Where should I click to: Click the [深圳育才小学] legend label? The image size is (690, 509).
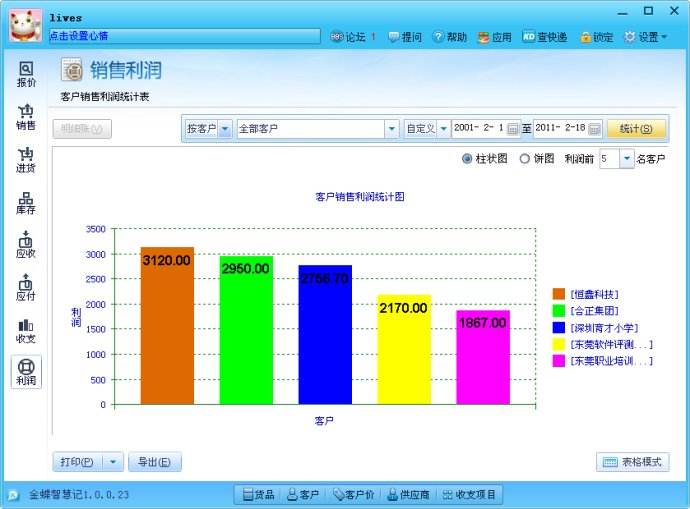604,328
